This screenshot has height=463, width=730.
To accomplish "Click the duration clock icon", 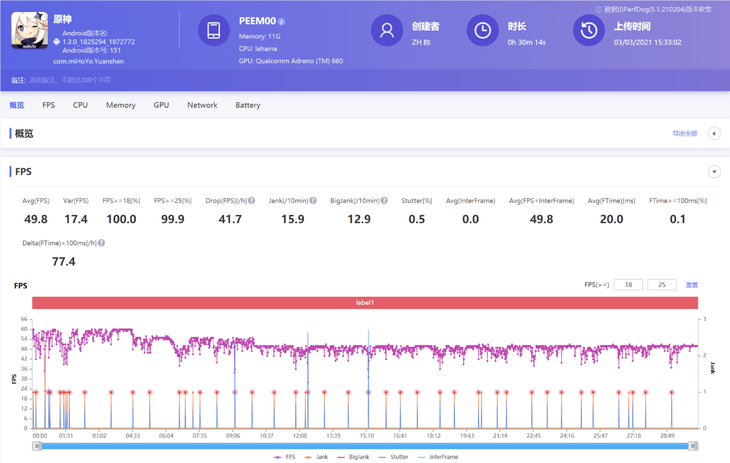I will (x=482, y=31).
